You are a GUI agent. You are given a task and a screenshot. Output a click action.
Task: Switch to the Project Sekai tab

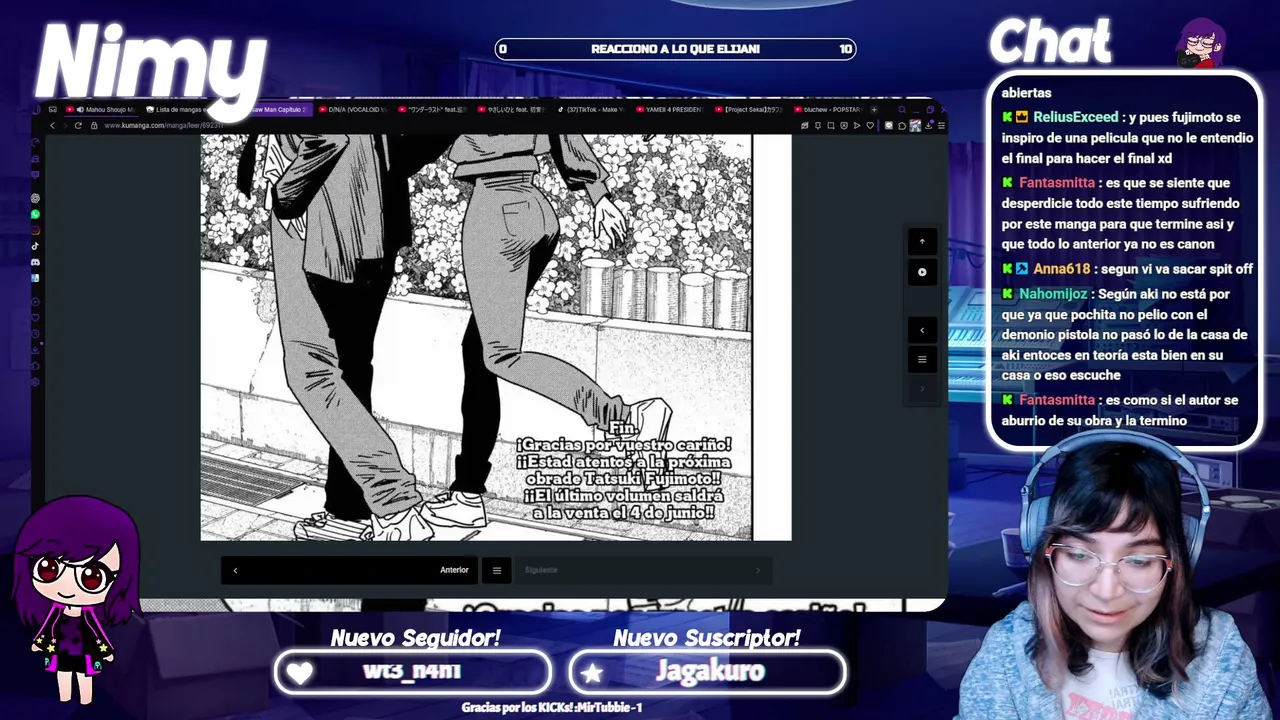[x=750, y=109]
